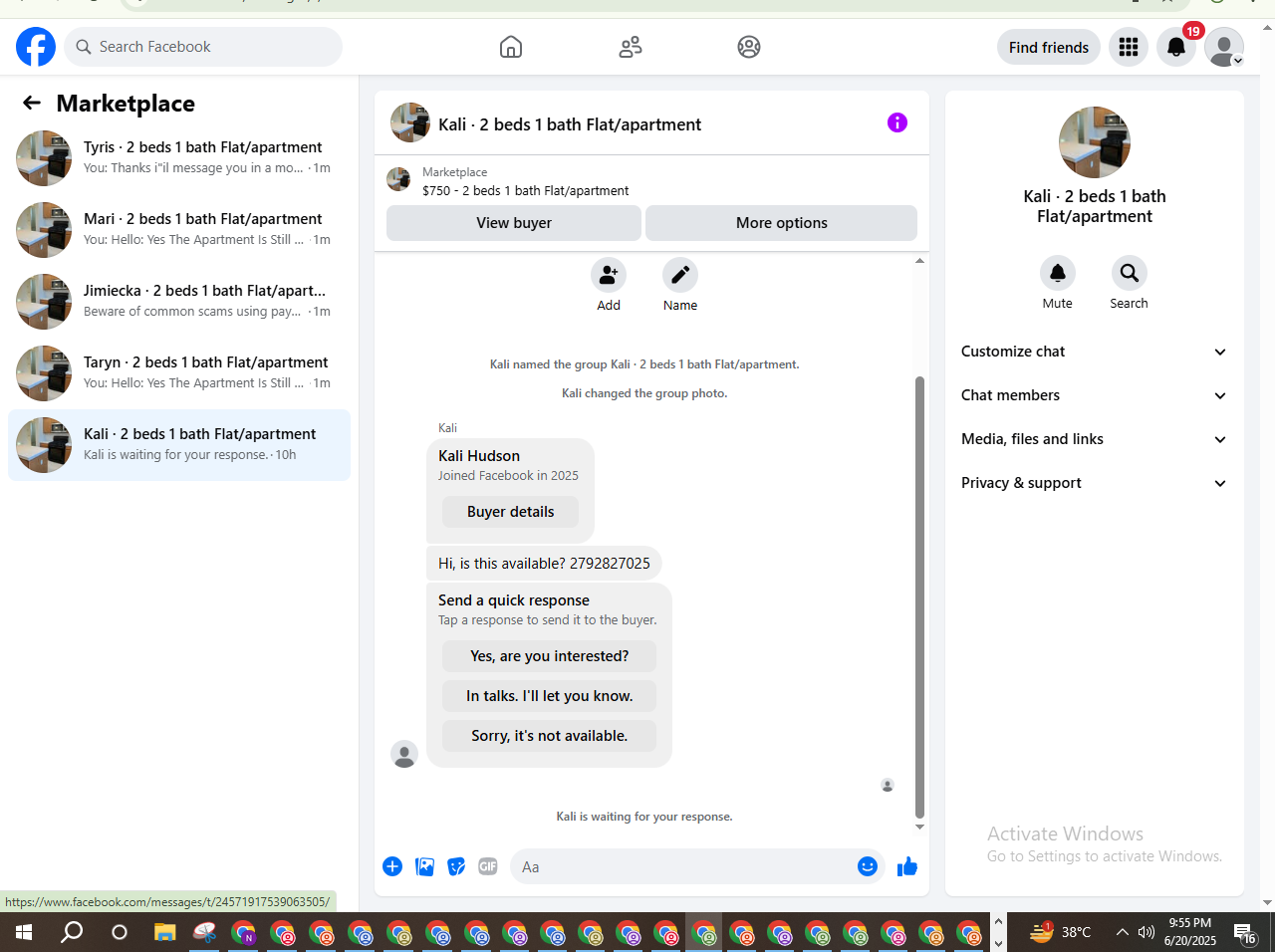The image size is (1275, 952).
Task: Click "$750 - 2 beds 1 bath Flat/apartment" text
Action: (526, 190)
